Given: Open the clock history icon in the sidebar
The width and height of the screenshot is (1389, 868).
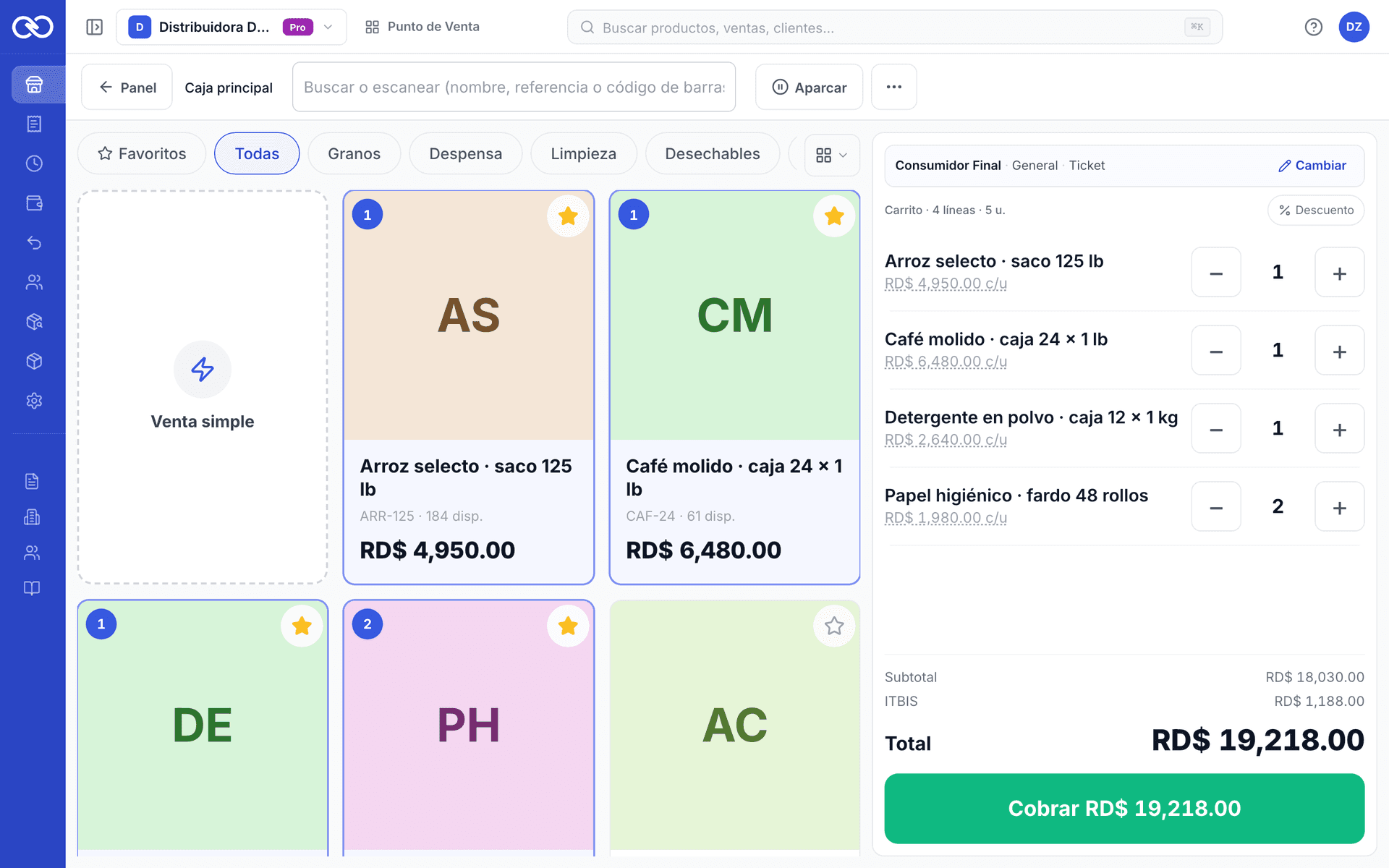Looking at the screenshot, I should (34, 163).
